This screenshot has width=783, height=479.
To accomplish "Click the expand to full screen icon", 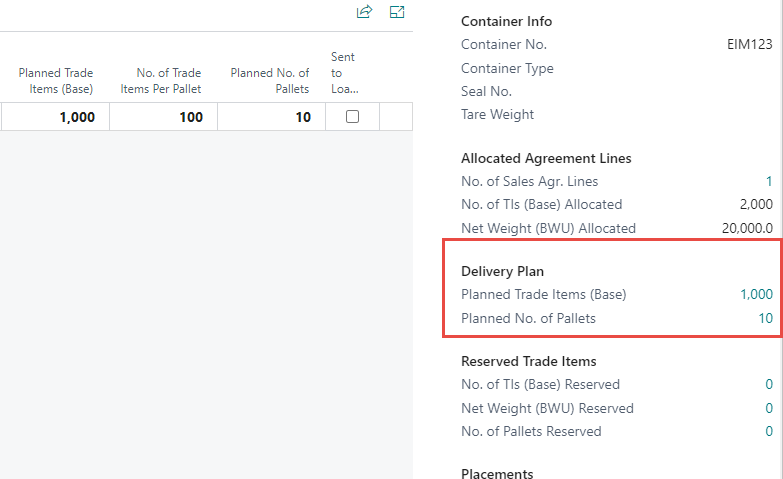I will coord(397,12).
